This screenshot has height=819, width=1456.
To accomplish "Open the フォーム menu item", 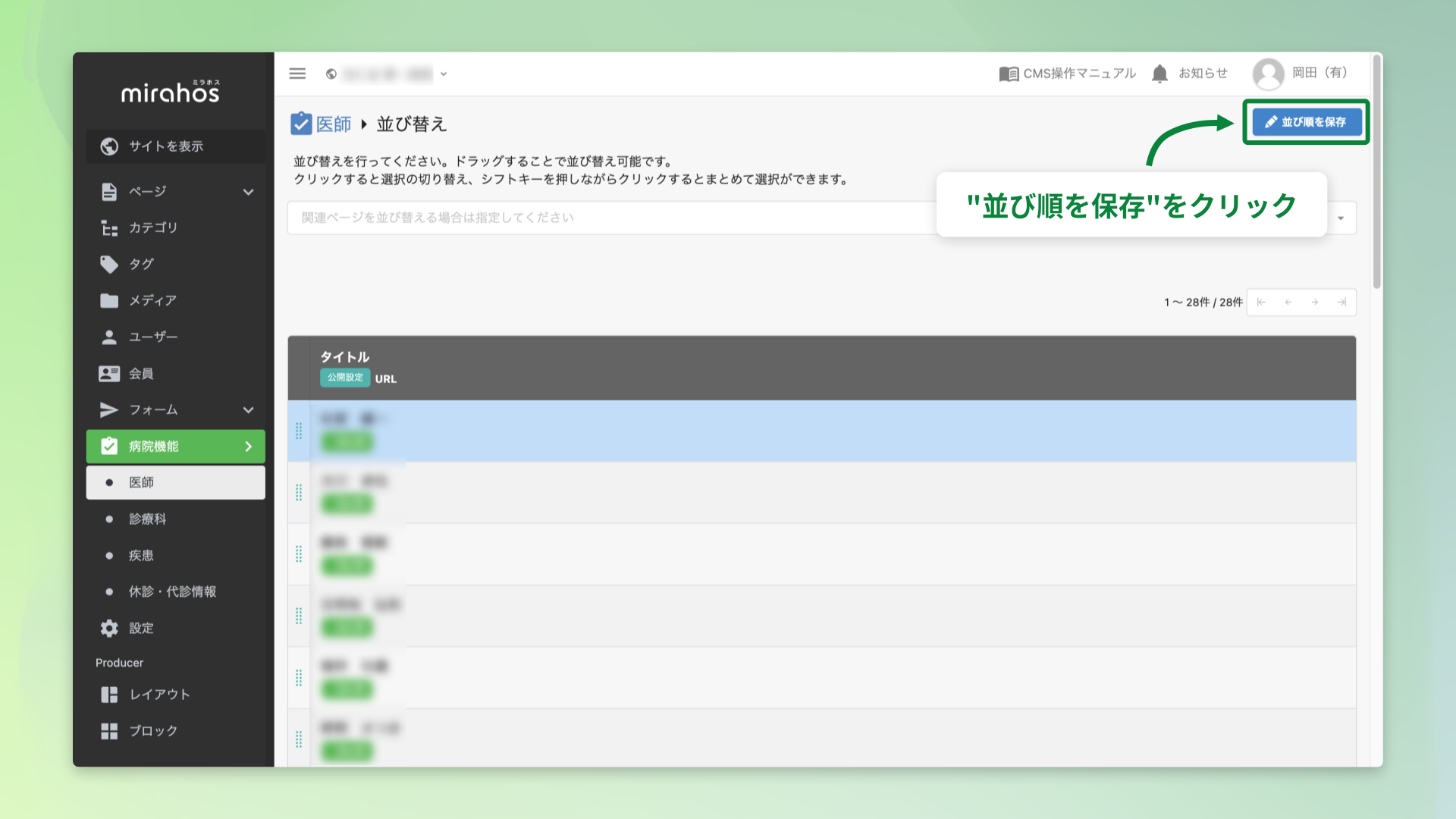I will tap(176, 409).
